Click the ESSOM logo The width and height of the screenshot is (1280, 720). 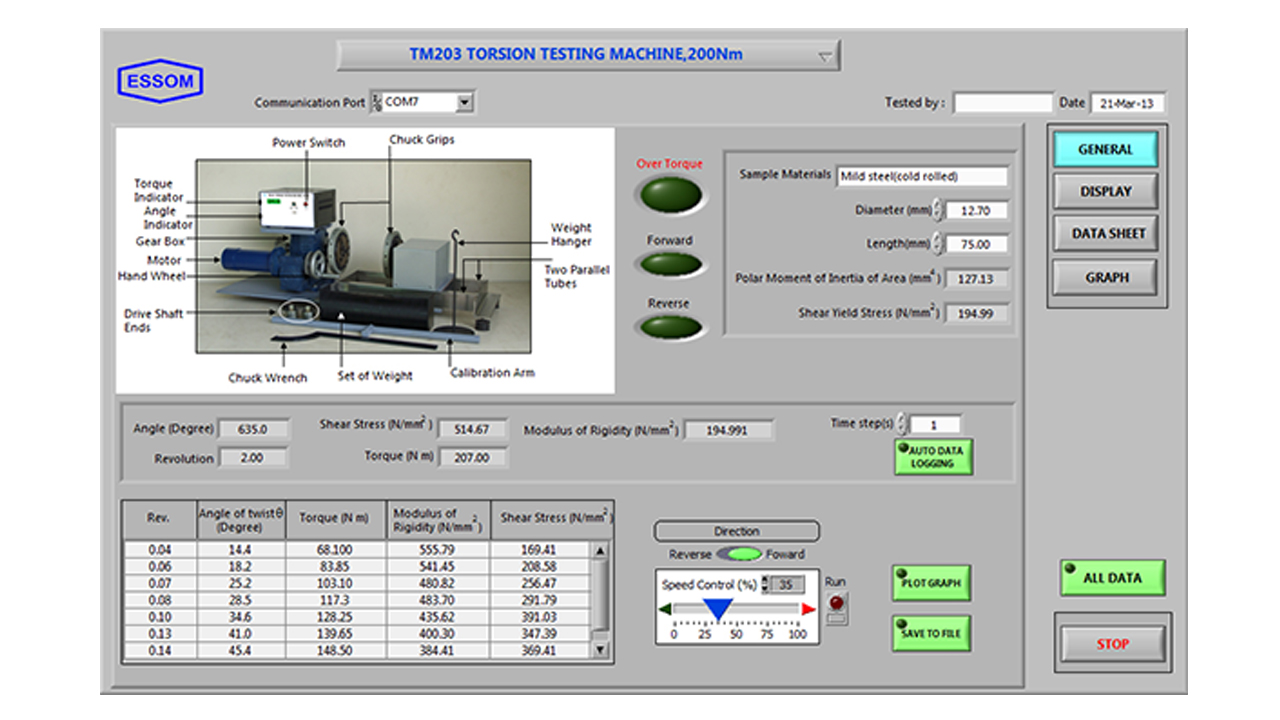click(160, 81)
